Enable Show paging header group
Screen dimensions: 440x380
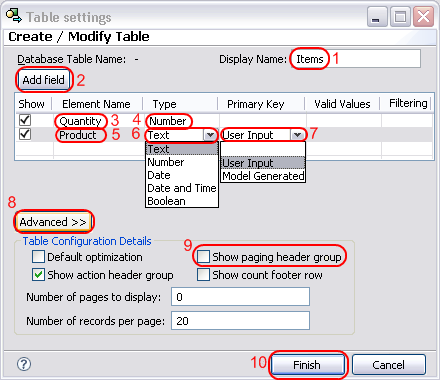(x=203, y=257)
